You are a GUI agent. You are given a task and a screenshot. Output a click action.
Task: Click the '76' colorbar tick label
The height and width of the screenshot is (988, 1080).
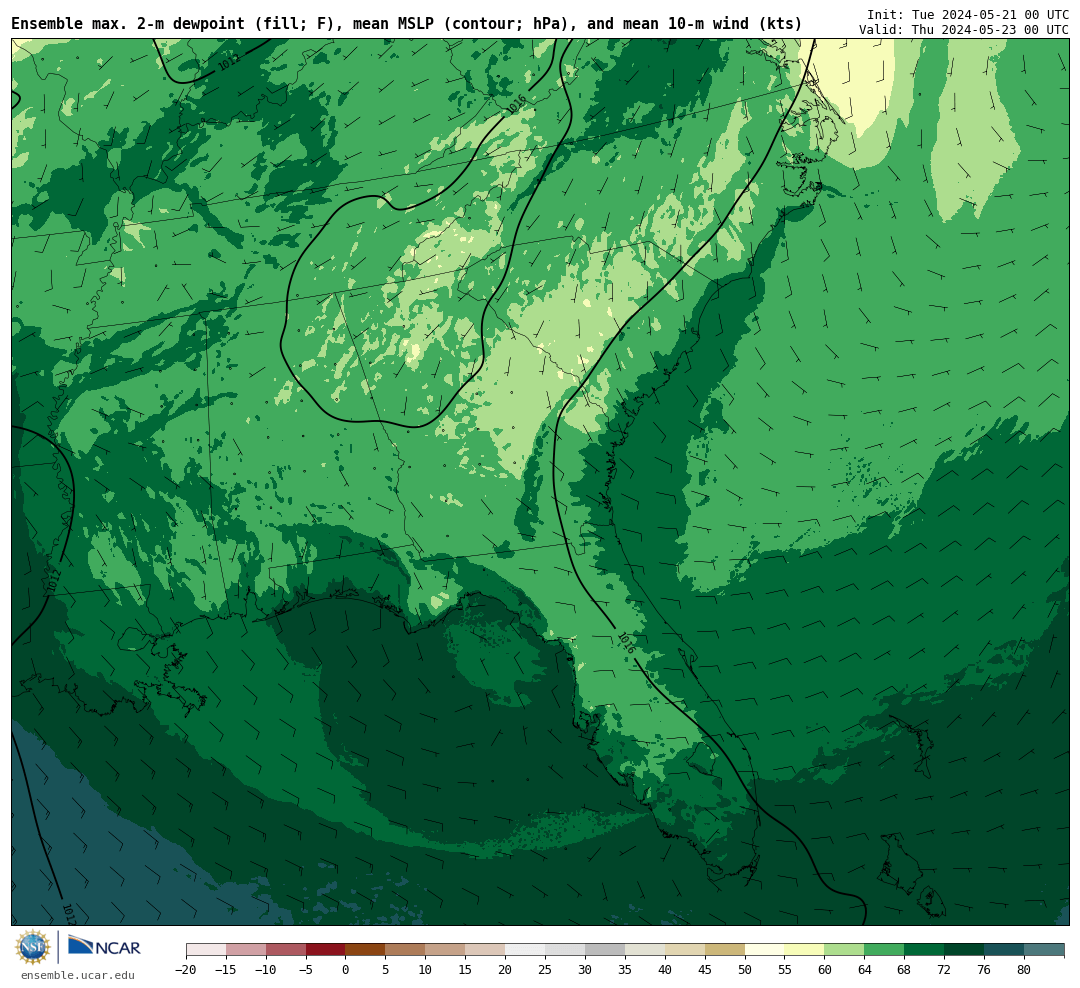tap(985, 970)
